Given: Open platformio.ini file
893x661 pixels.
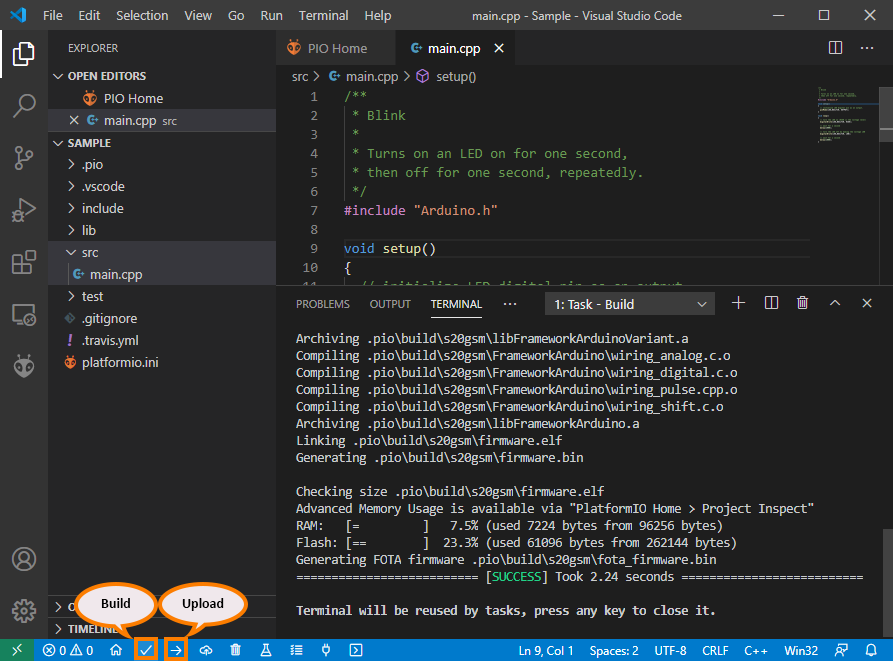Looking at the screenshot, I should 162,362.
